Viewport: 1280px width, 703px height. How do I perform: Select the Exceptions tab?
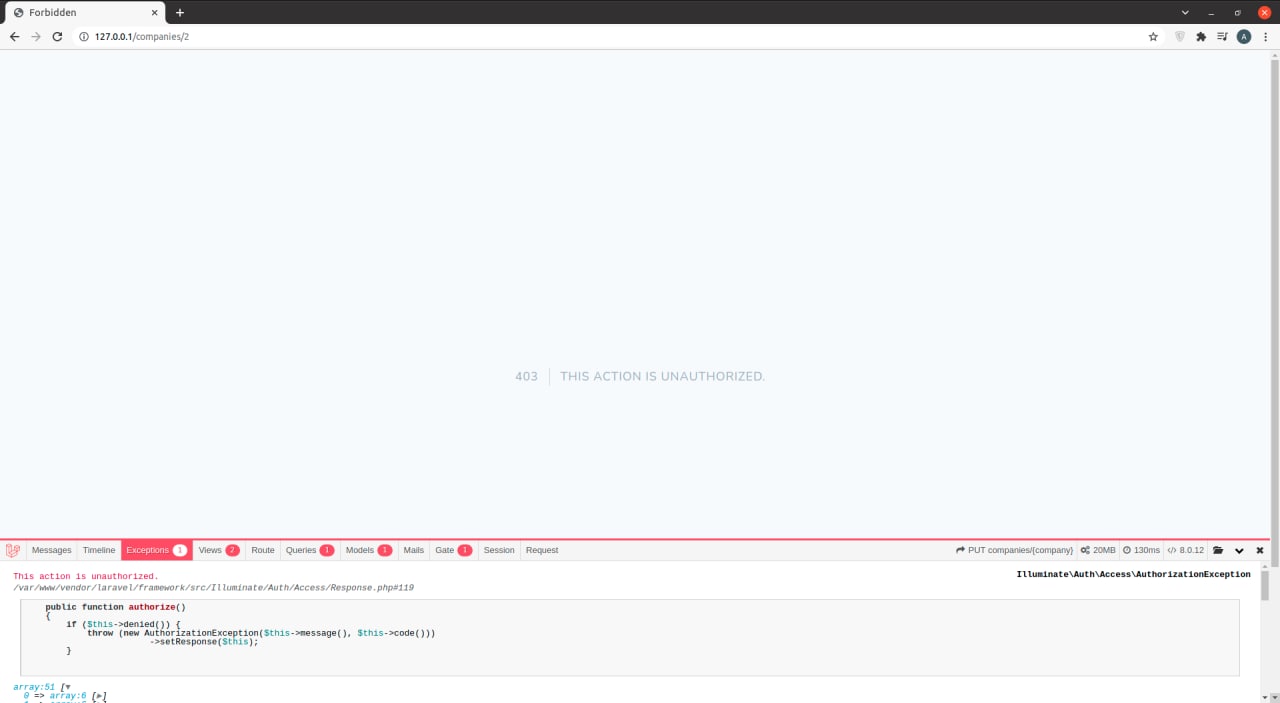157,550
